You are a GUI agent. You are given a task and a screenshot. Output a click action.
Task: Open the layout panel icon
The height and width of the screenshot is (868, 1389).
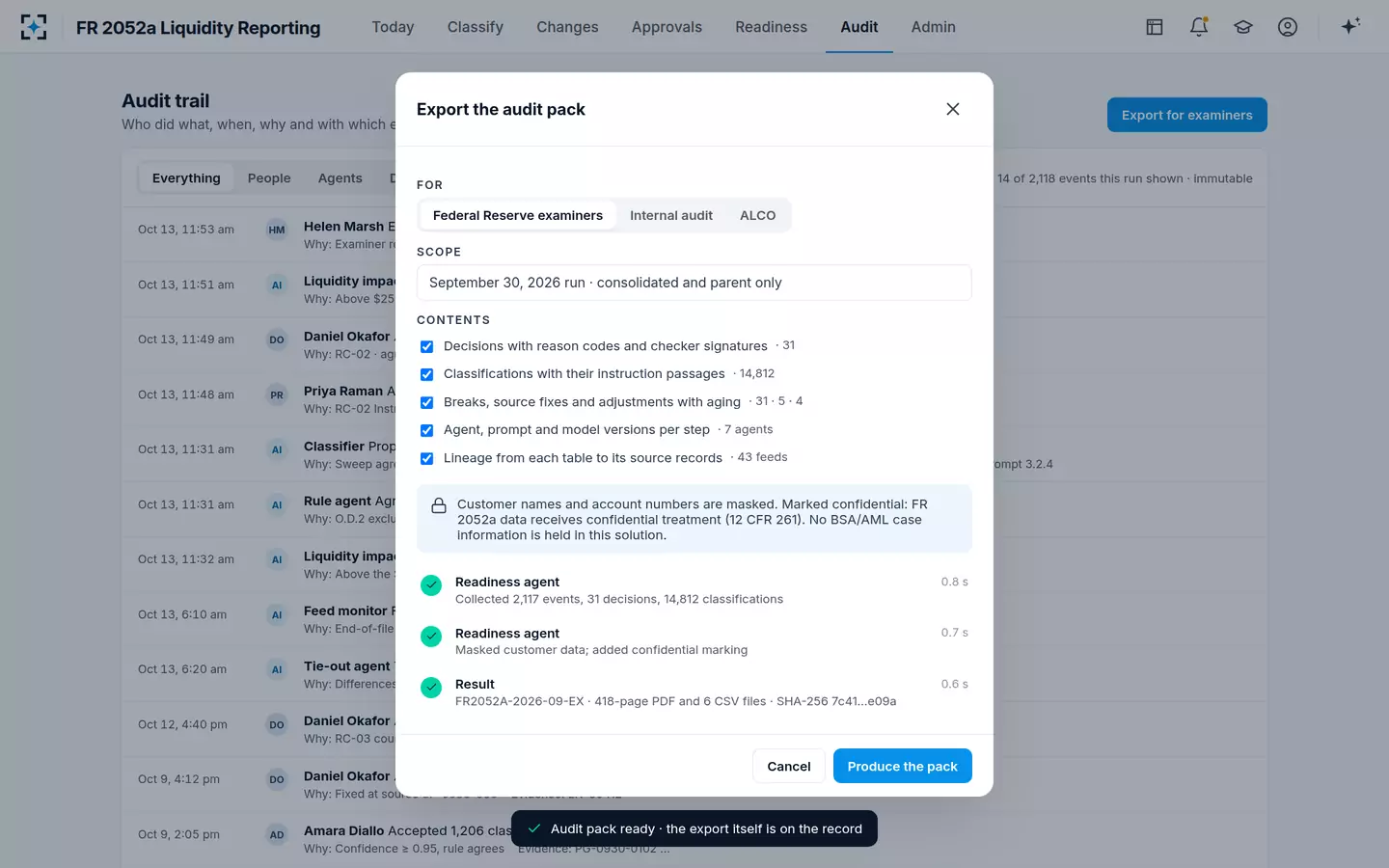[1155, 27]
